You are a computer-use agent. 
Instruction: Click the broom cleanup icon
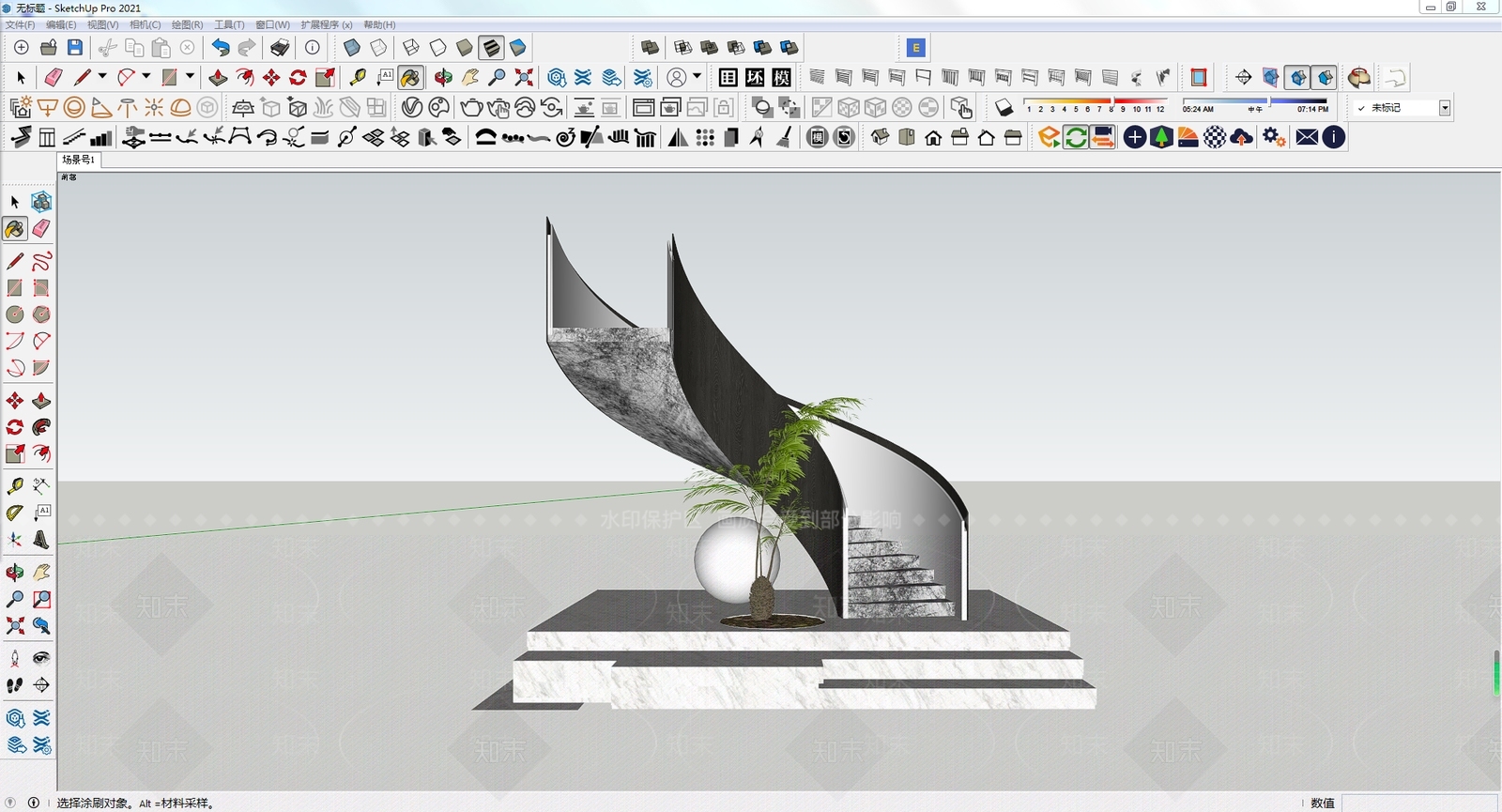784,137
